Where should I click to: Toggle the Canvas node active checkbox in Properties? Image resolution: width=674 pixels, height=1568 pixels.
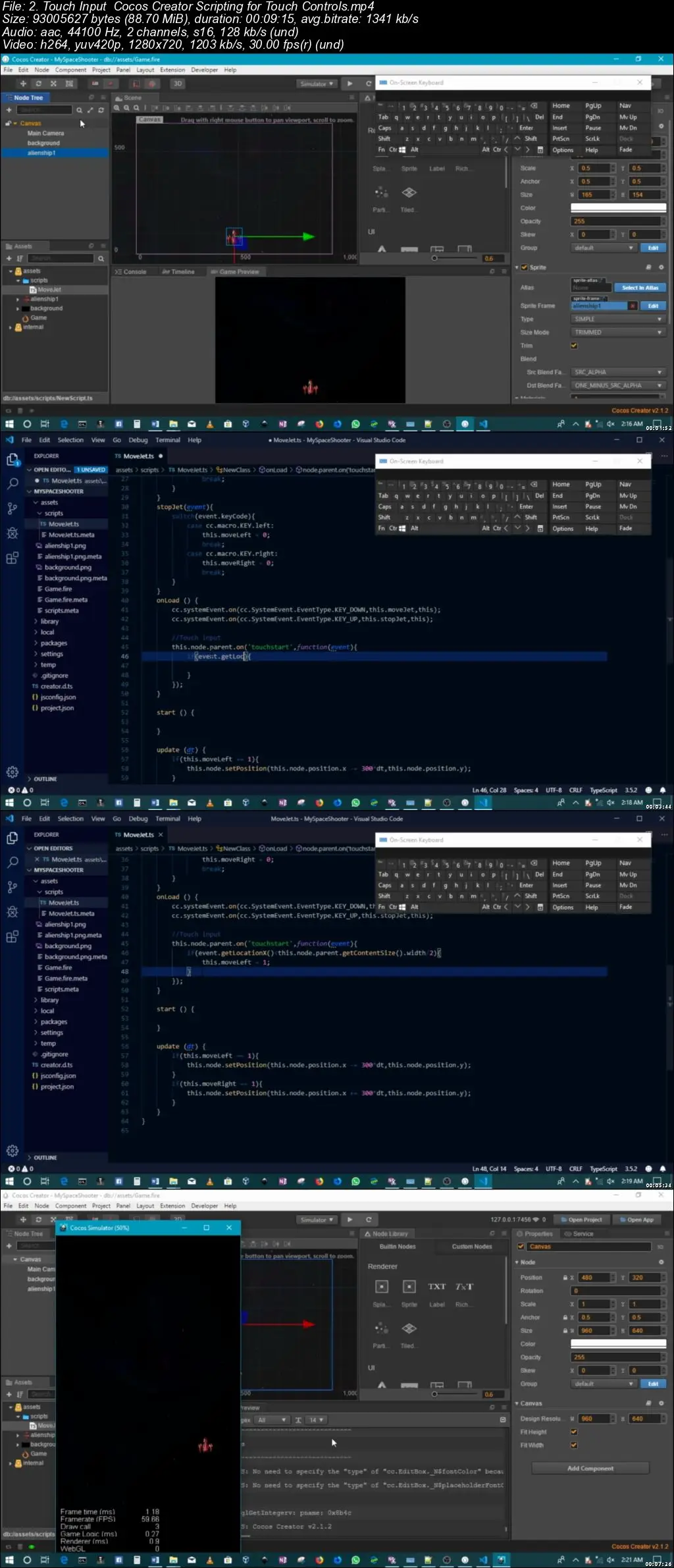521,1247
